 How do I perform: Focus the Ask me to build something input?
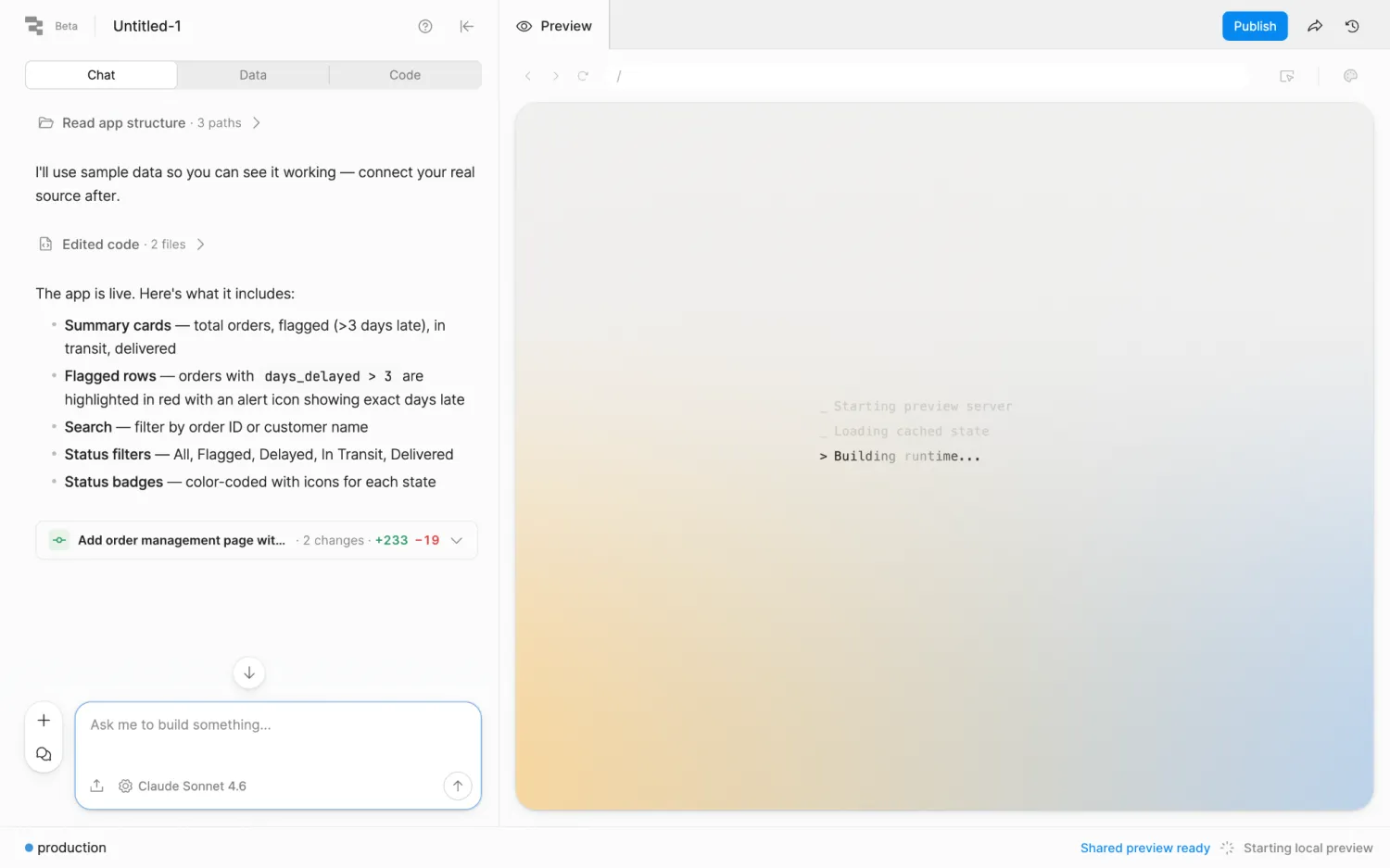click(x=277, y=725)
